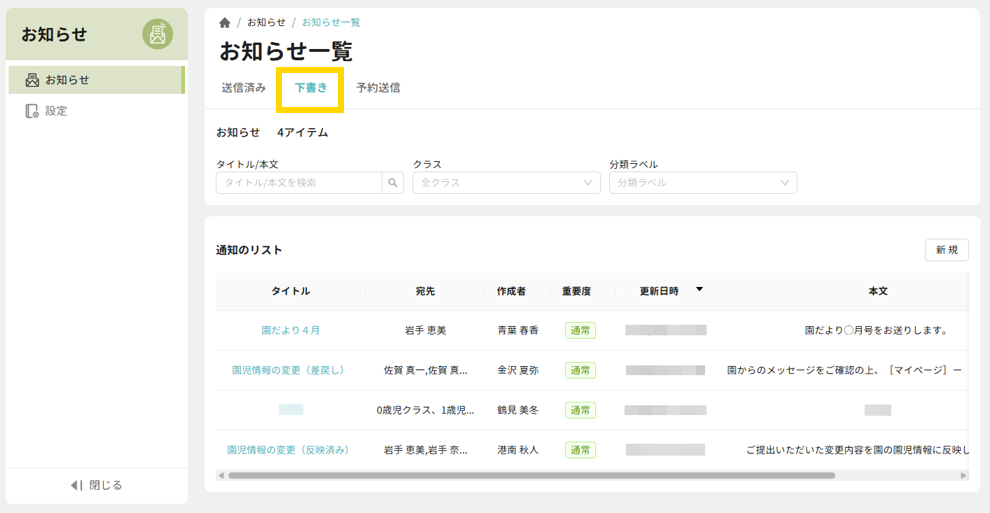
Task: Open the 園だより４月 notice link
Action: coord(290,330)
